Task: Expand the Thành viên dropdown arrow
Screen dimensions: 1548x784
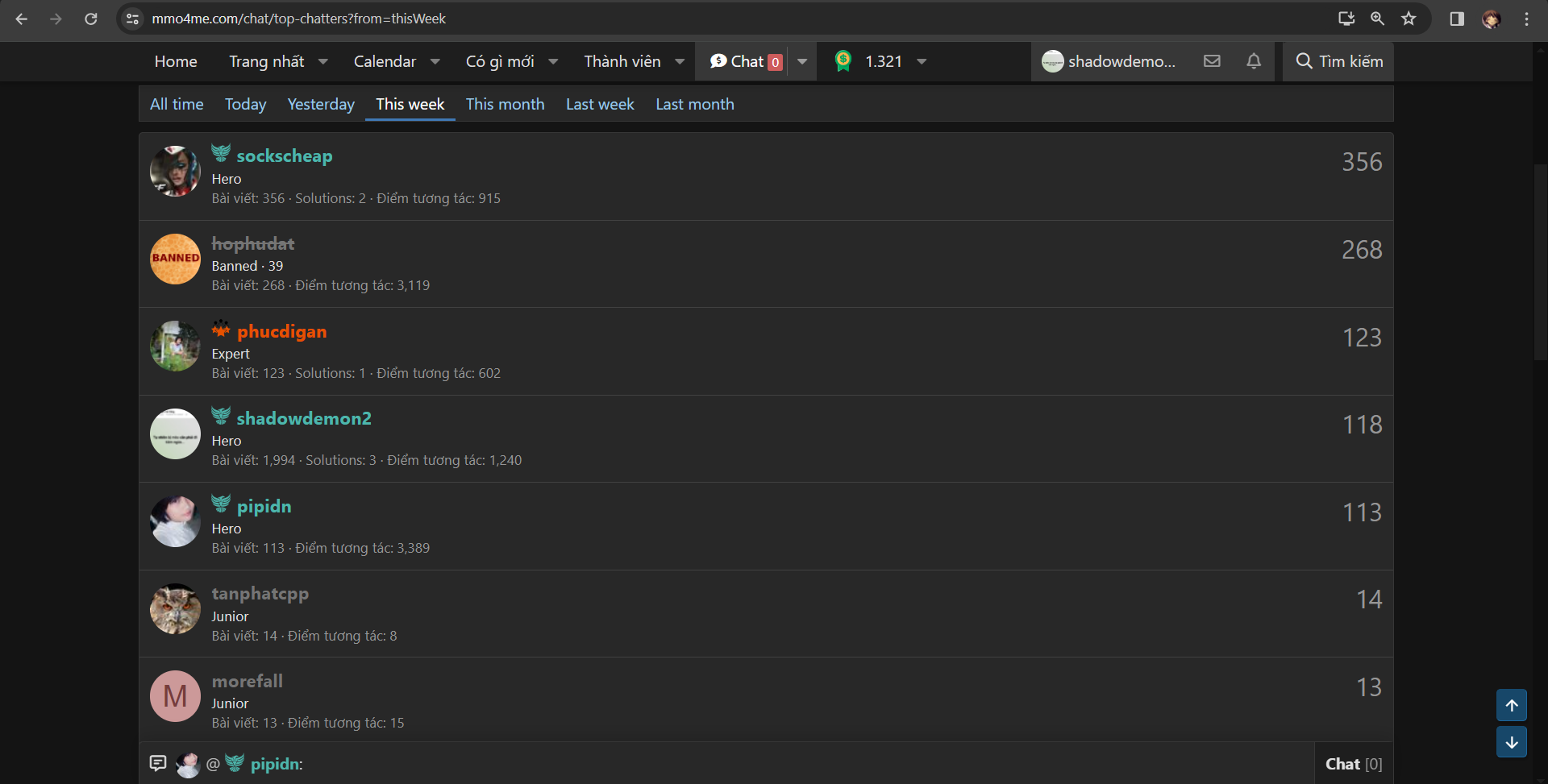Action: pyautogui.click(x=680, y=61)
